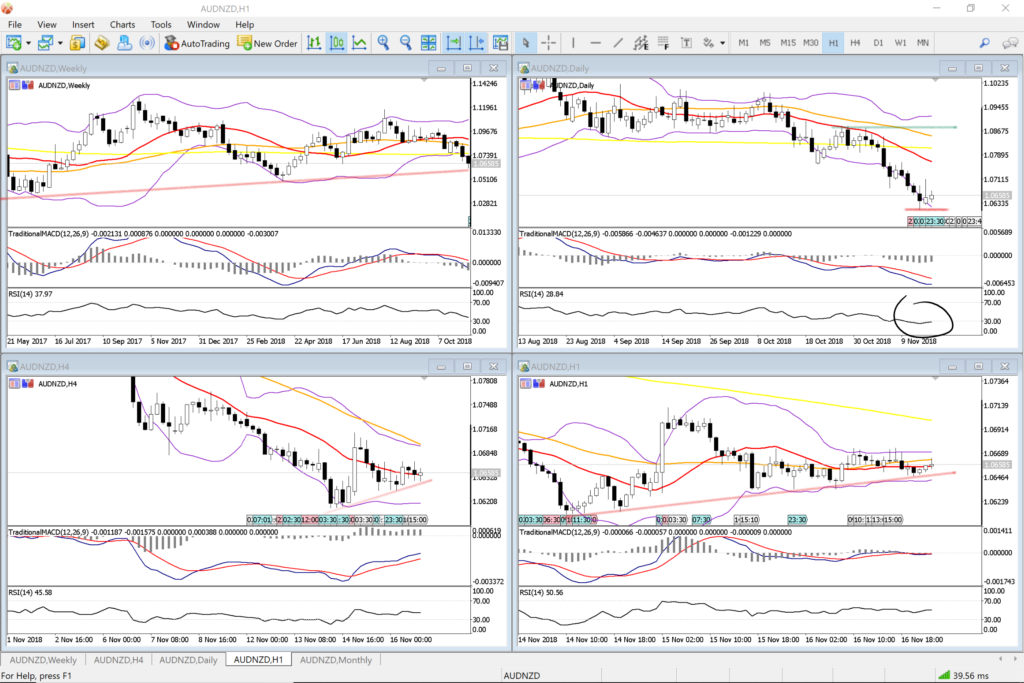Click the Zoom Out magnifier icon
Viewport: 1024px width, 683px height.
[x=406, y=43]
